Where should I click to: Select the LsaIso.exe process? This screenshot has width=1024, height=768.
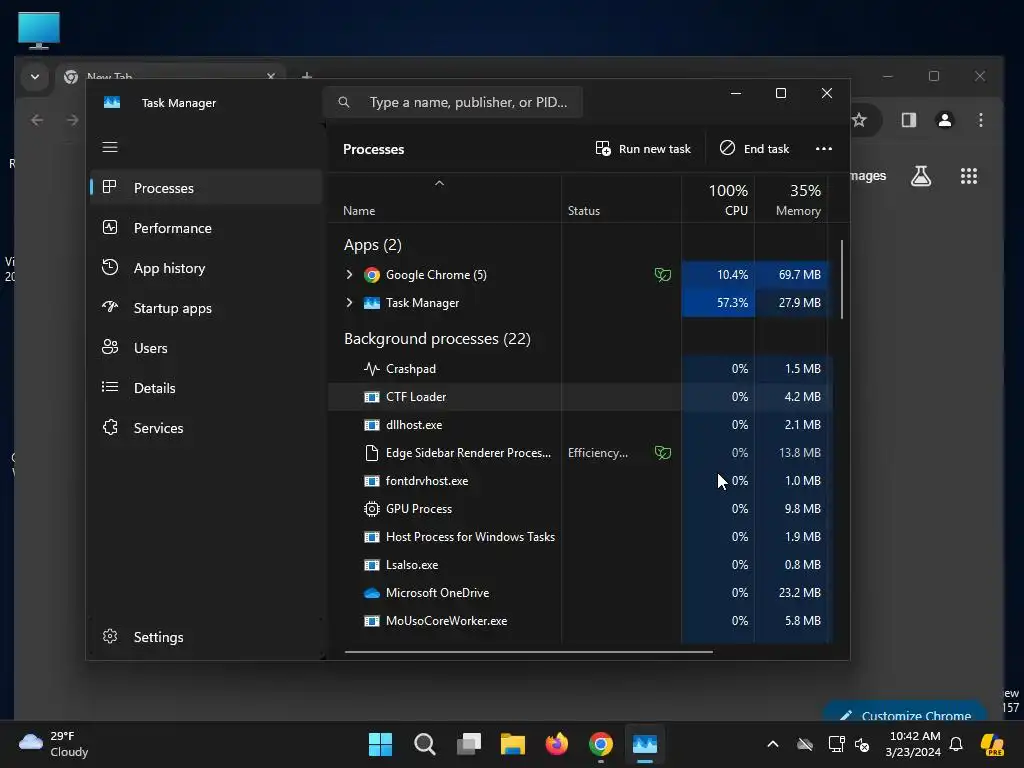[x=580, y=565]
